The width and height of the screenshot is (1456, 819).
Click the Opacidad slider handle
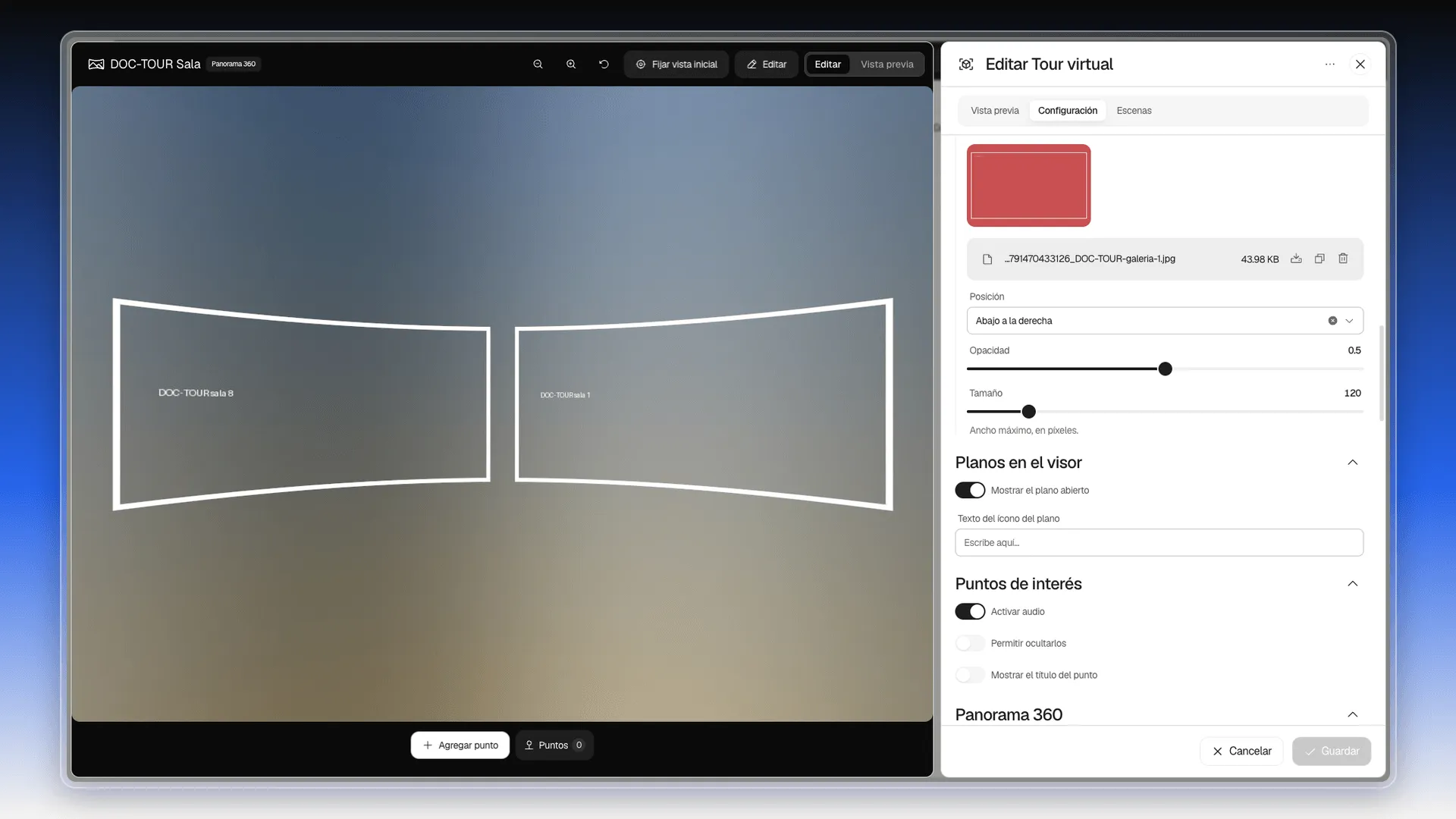tap(1165, 369)
